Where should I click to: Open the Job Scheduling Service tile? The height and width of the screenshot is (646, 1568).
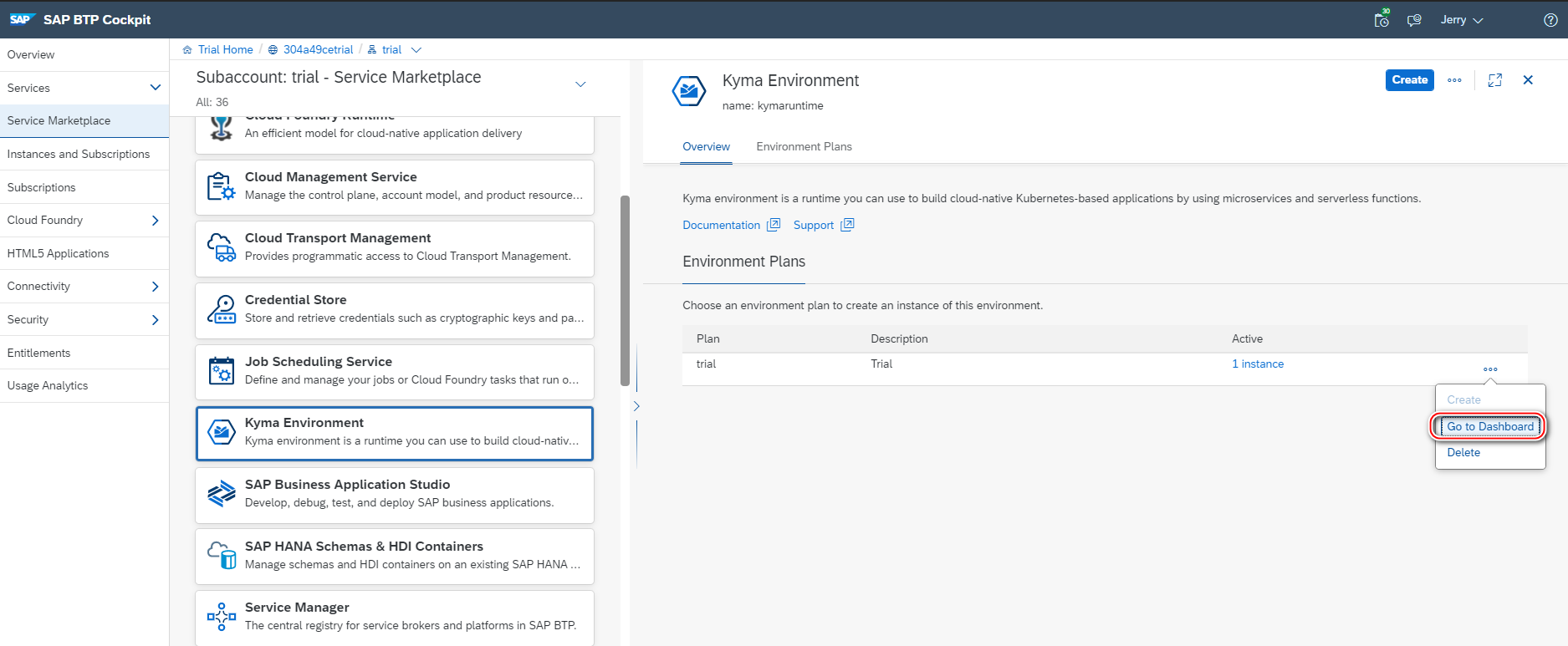click(x=395, y=372)
